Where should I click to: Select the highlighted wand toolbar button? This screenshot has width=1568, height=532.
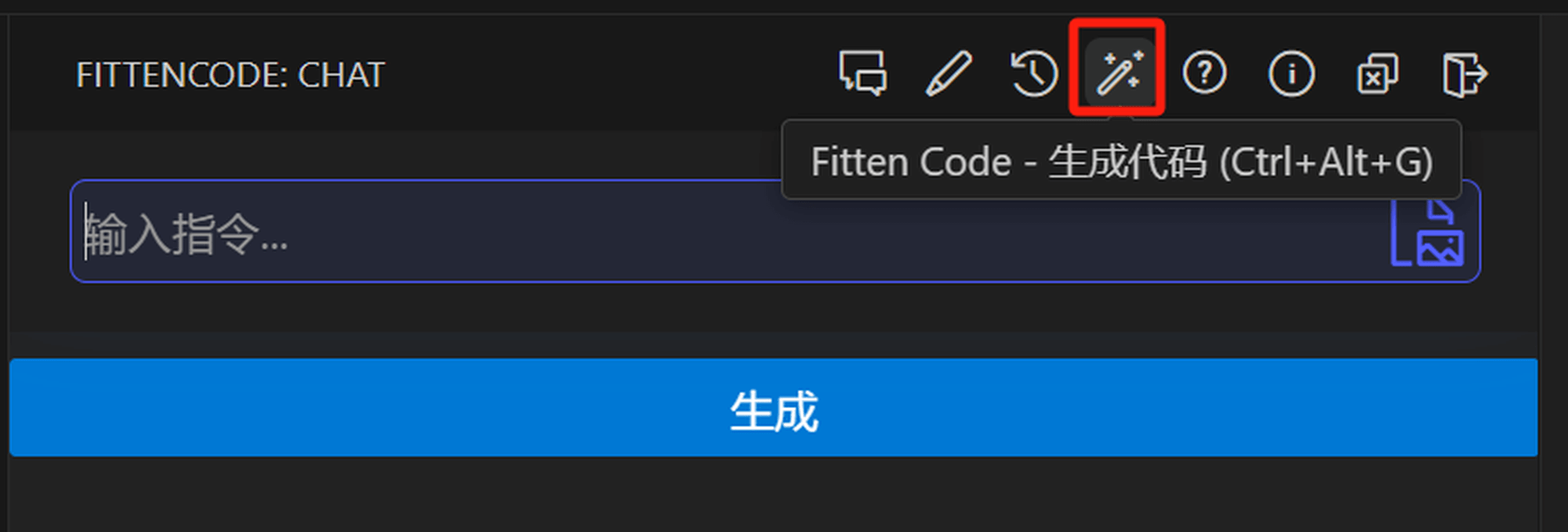coord(1120,73)
